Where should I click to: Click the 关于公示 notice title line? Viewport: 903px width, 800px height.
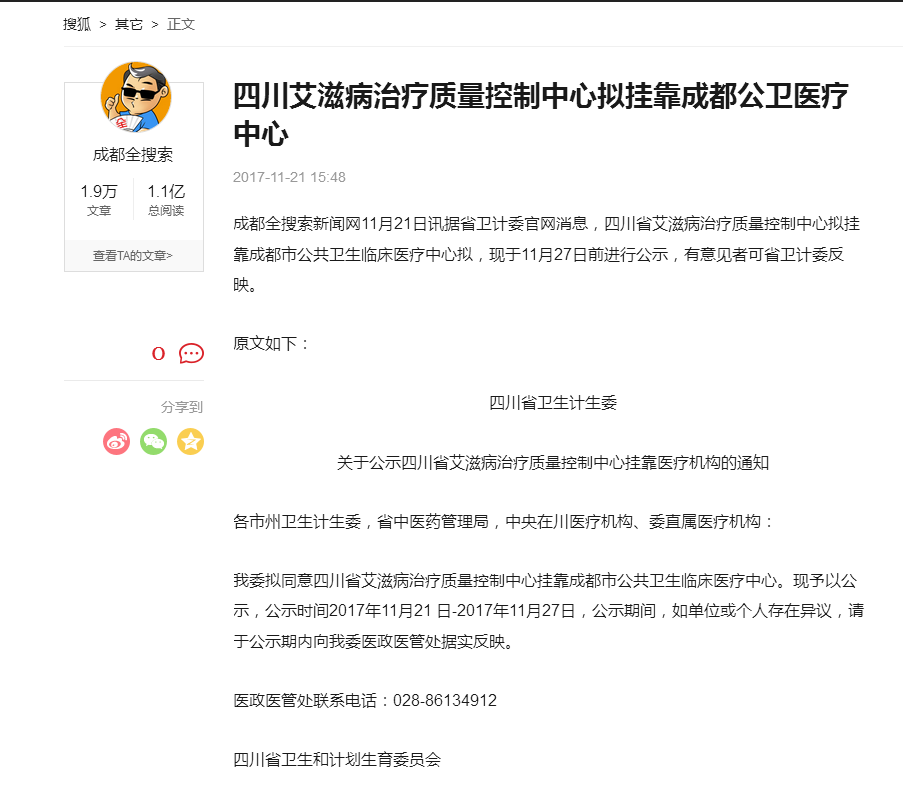tap(553, 462)
